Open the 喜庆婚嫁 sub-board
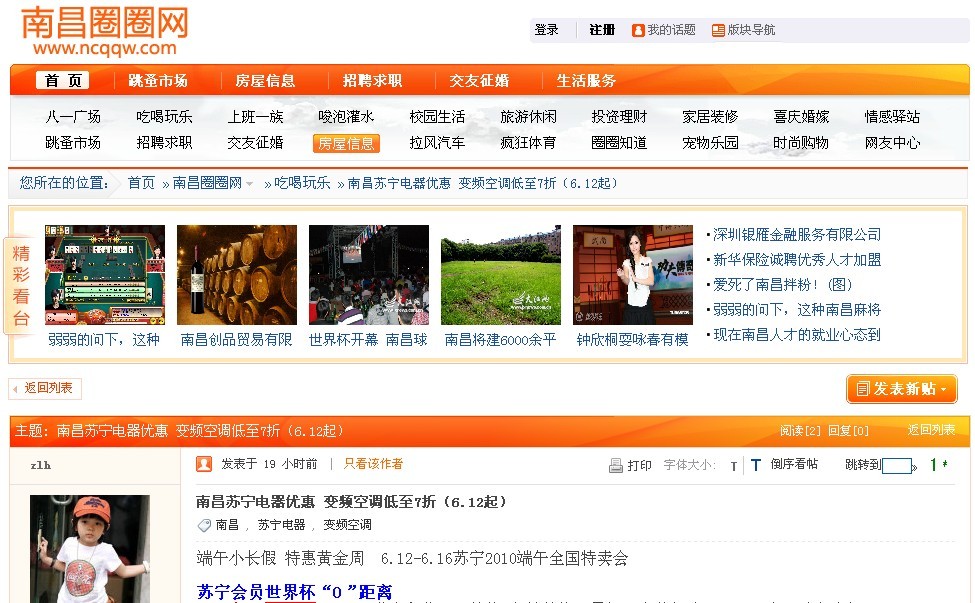 (801, 117)
